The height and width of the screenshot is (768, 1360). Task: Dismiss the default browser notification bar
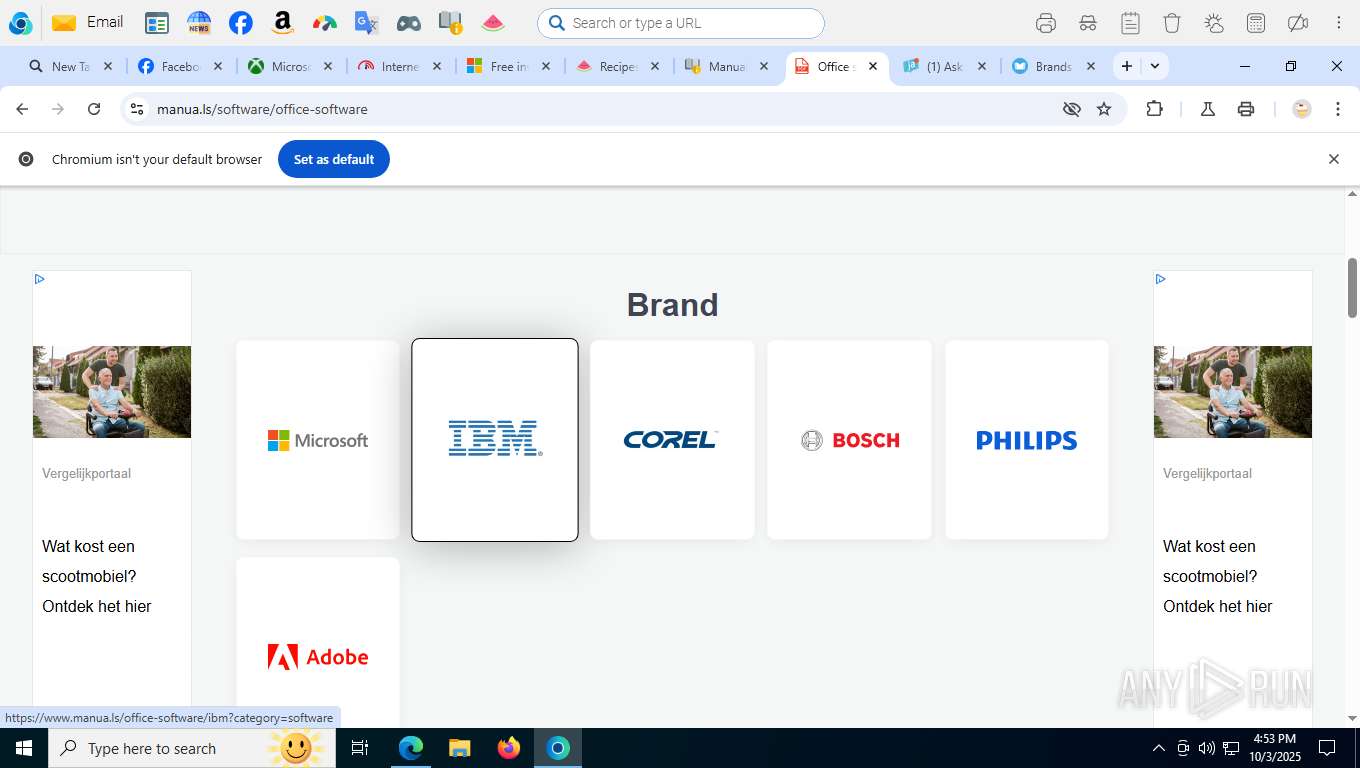click(x=1333, y=159)
